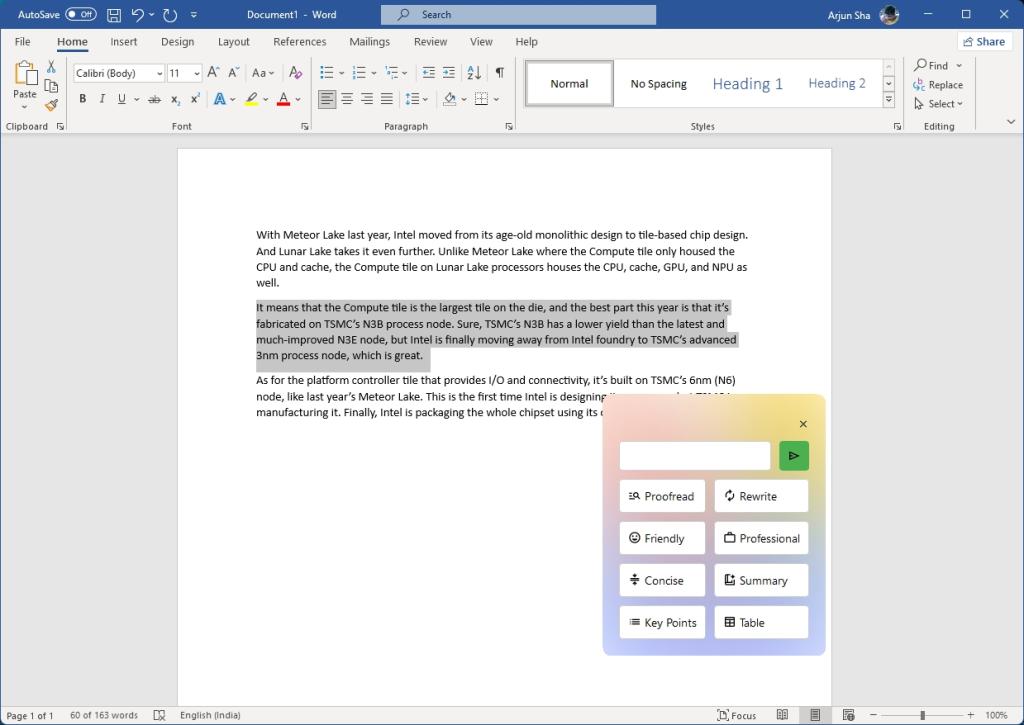Justify the text
The width and height of the screenshot is (1024, 725).
[387, 99]
